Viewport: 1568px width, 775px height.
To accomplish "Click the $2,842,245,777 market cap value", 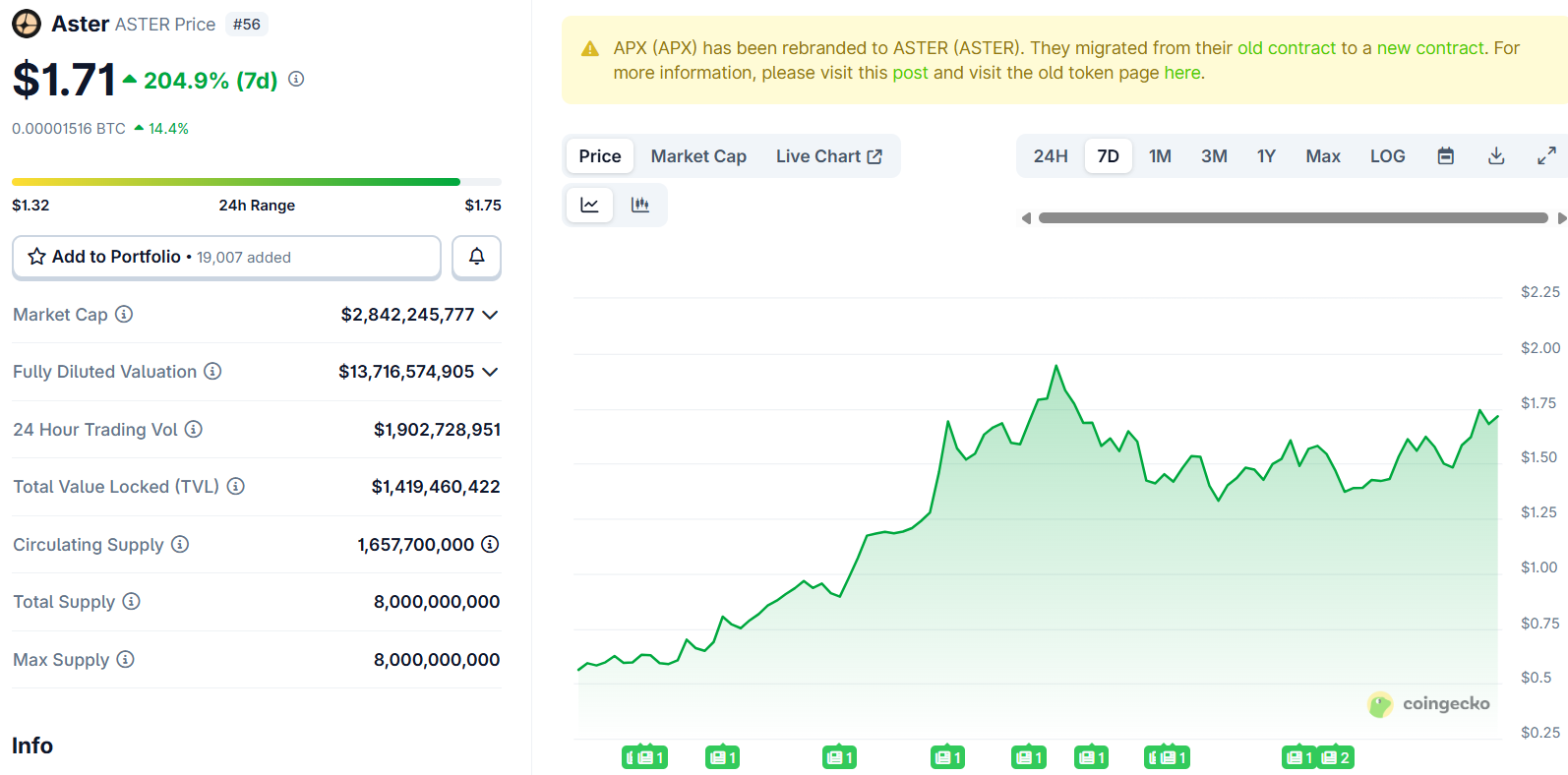I will coord(407,315).
